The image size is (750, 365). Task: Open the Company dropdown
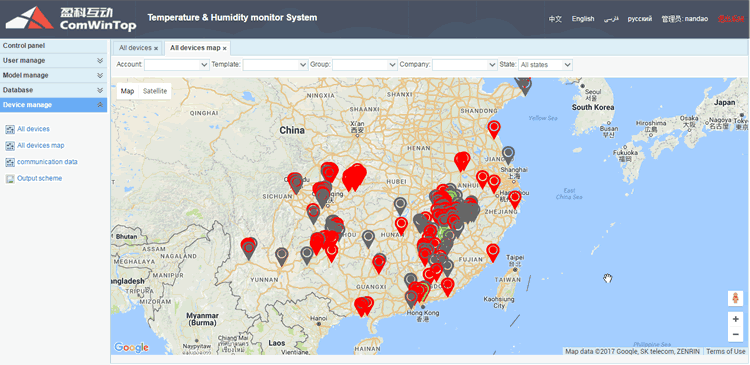[x=465, y=65]
